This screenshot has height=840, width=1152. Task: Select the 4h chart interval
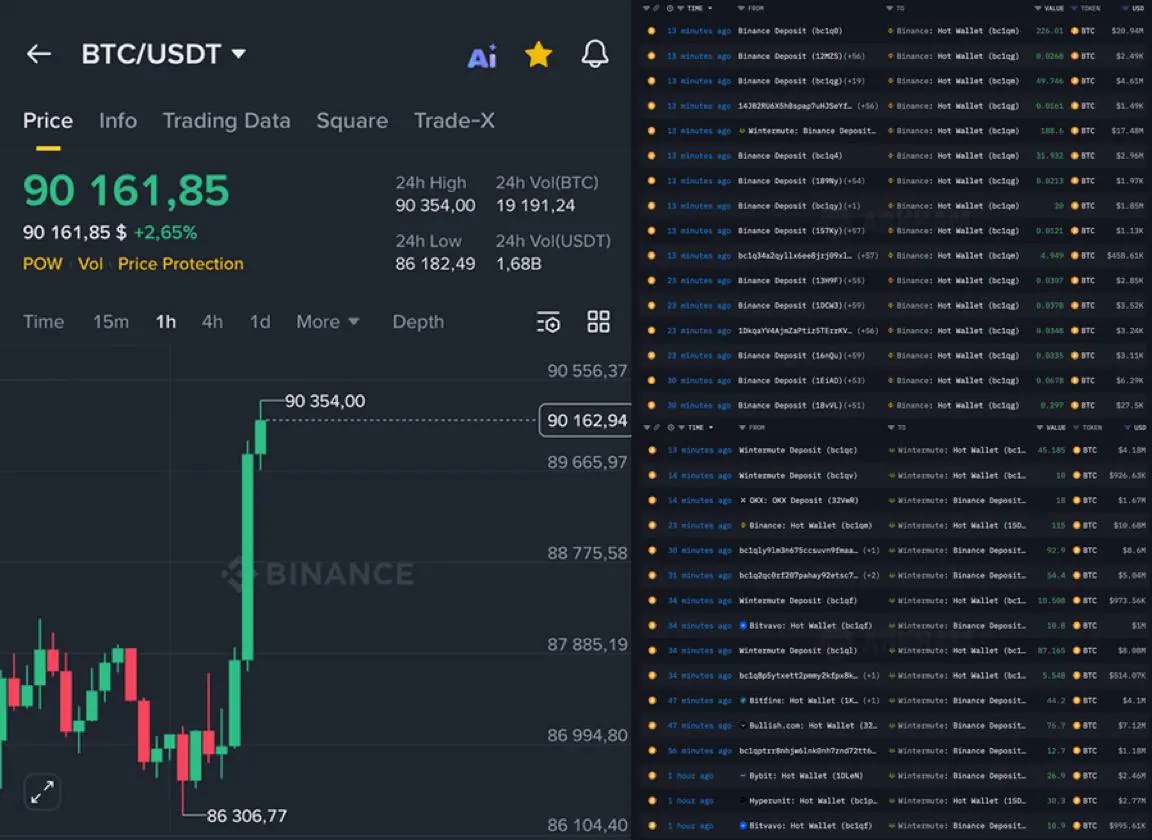212,322
